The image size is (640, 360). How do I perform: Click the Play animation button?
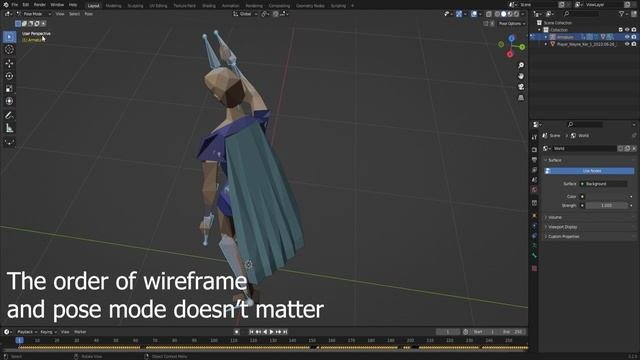click(271, 332)
